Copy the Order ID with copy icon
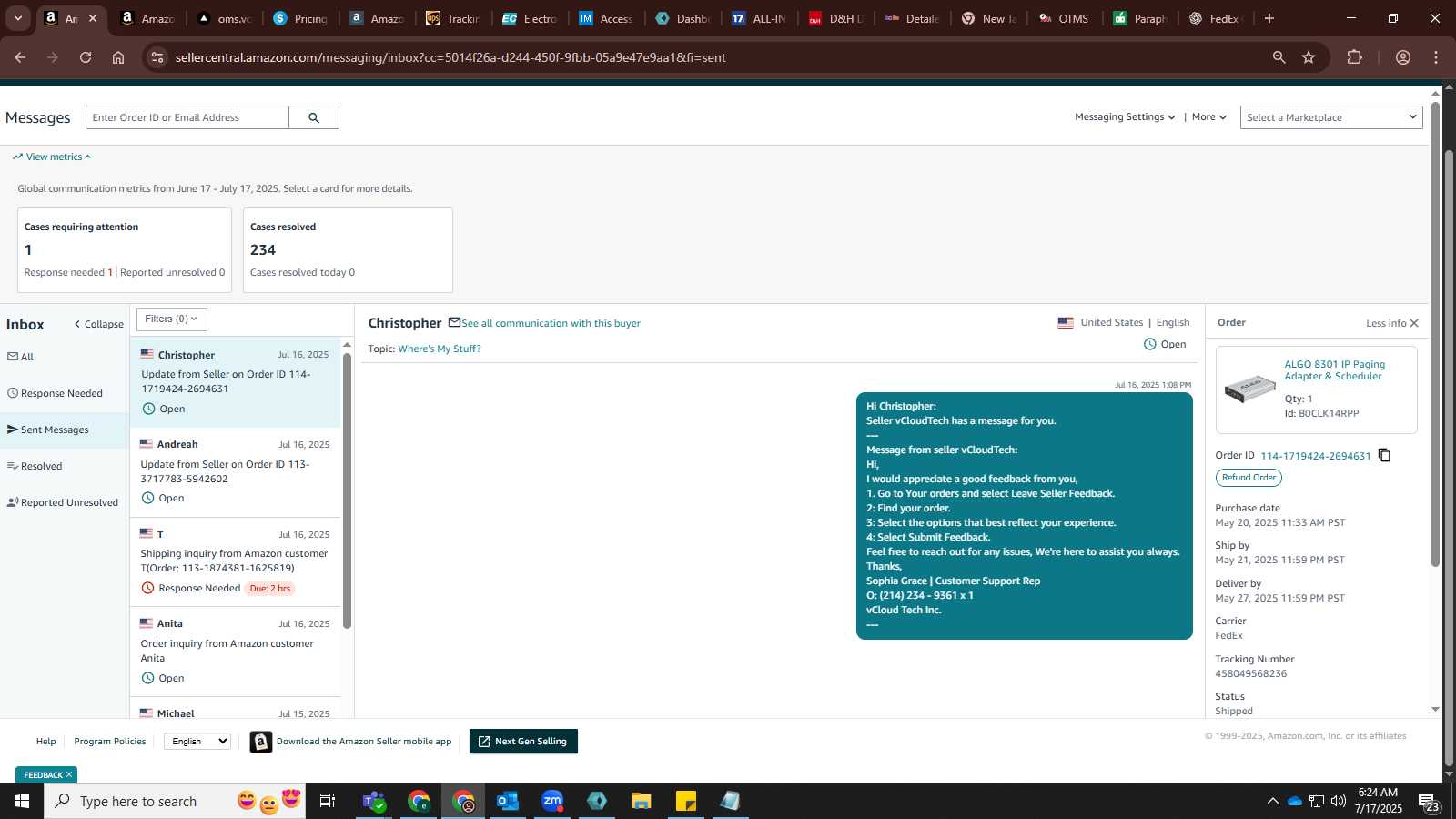1456x819 pixels. click(1384, 455)
